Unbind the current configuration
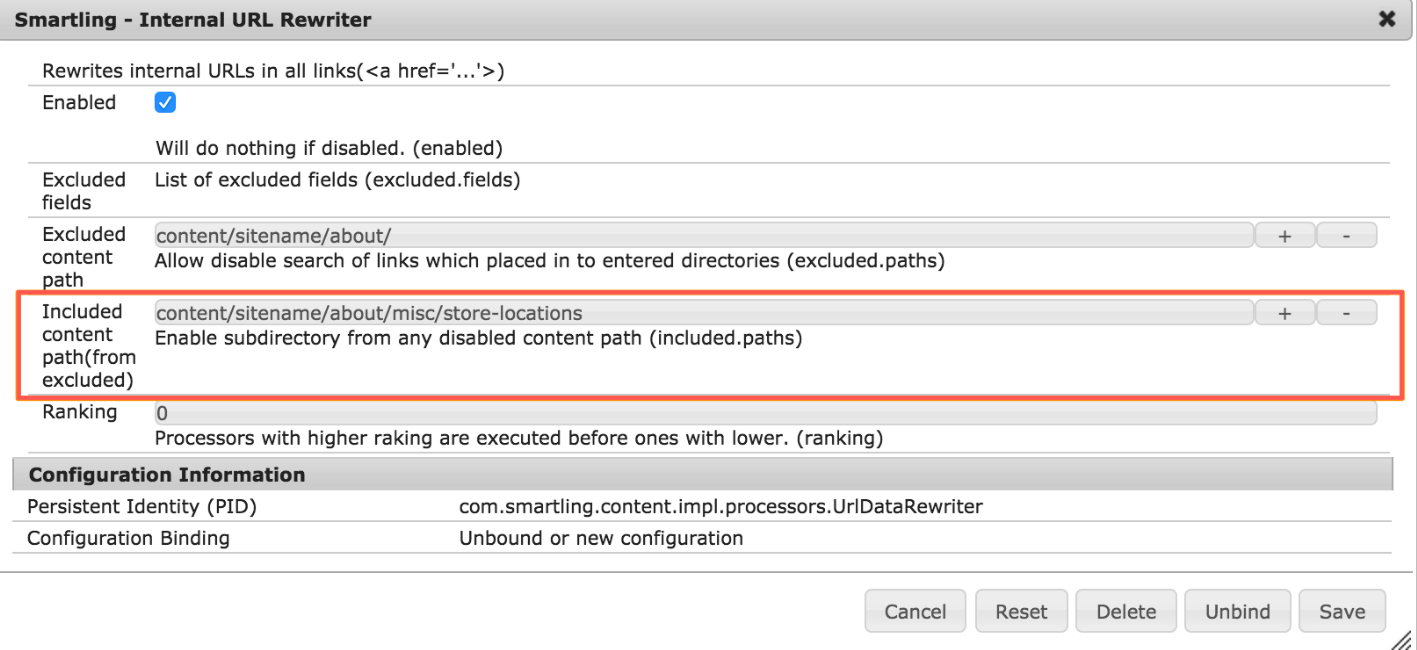 point(1237,610)
